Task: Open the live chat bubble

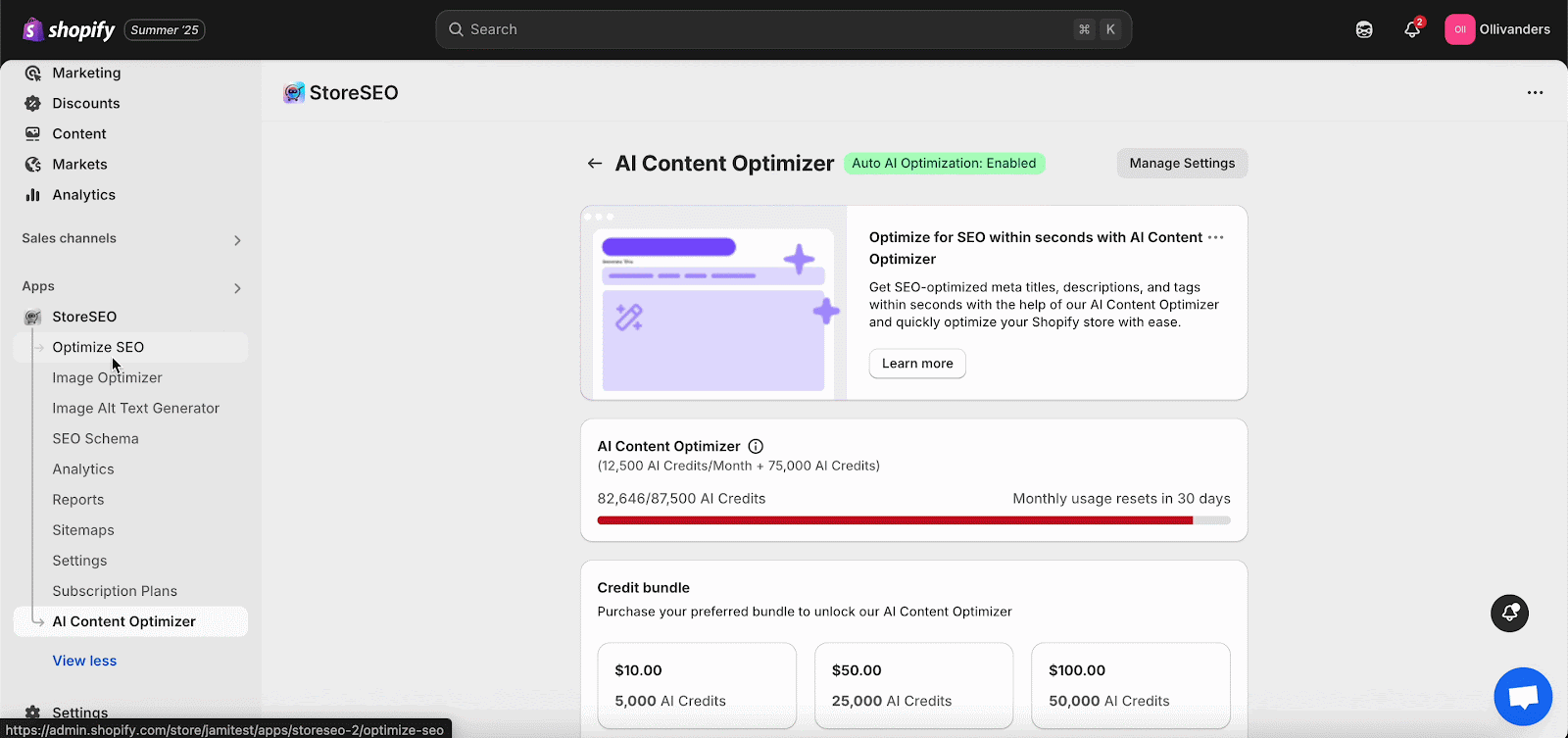Action: pyautogui.click(x=1523, y=697)
